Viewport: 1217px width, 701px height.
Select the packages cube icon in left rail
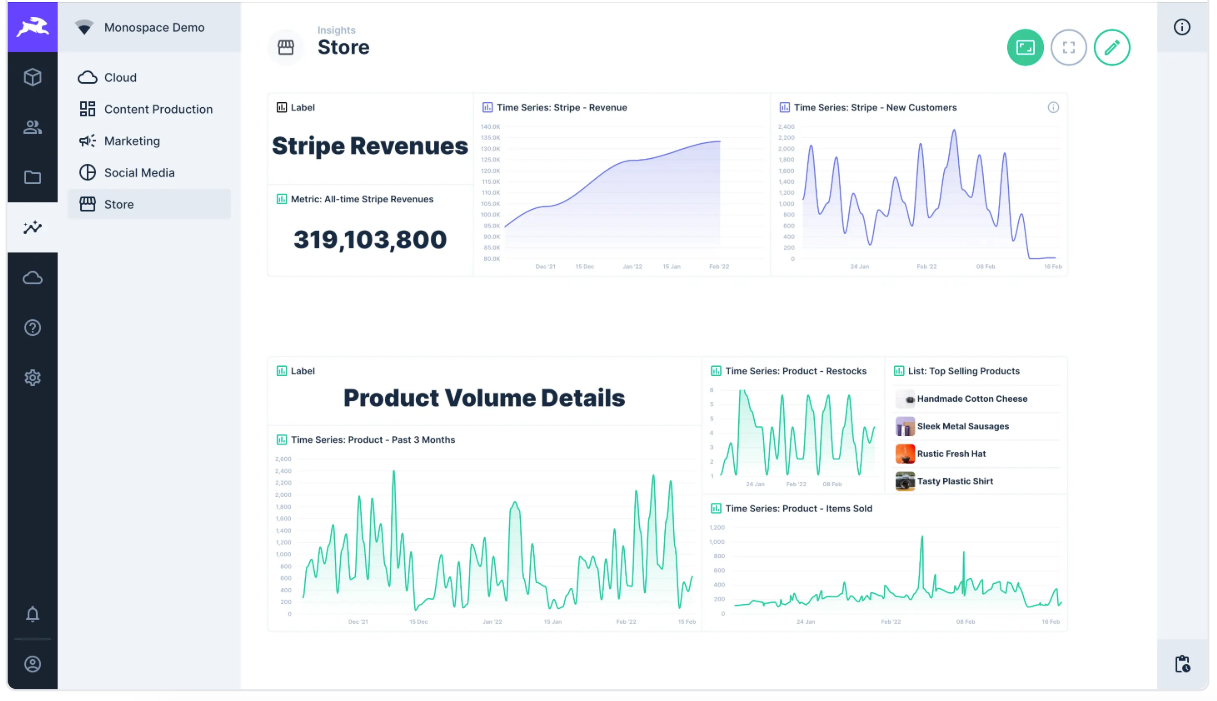(x=32, y=77)
